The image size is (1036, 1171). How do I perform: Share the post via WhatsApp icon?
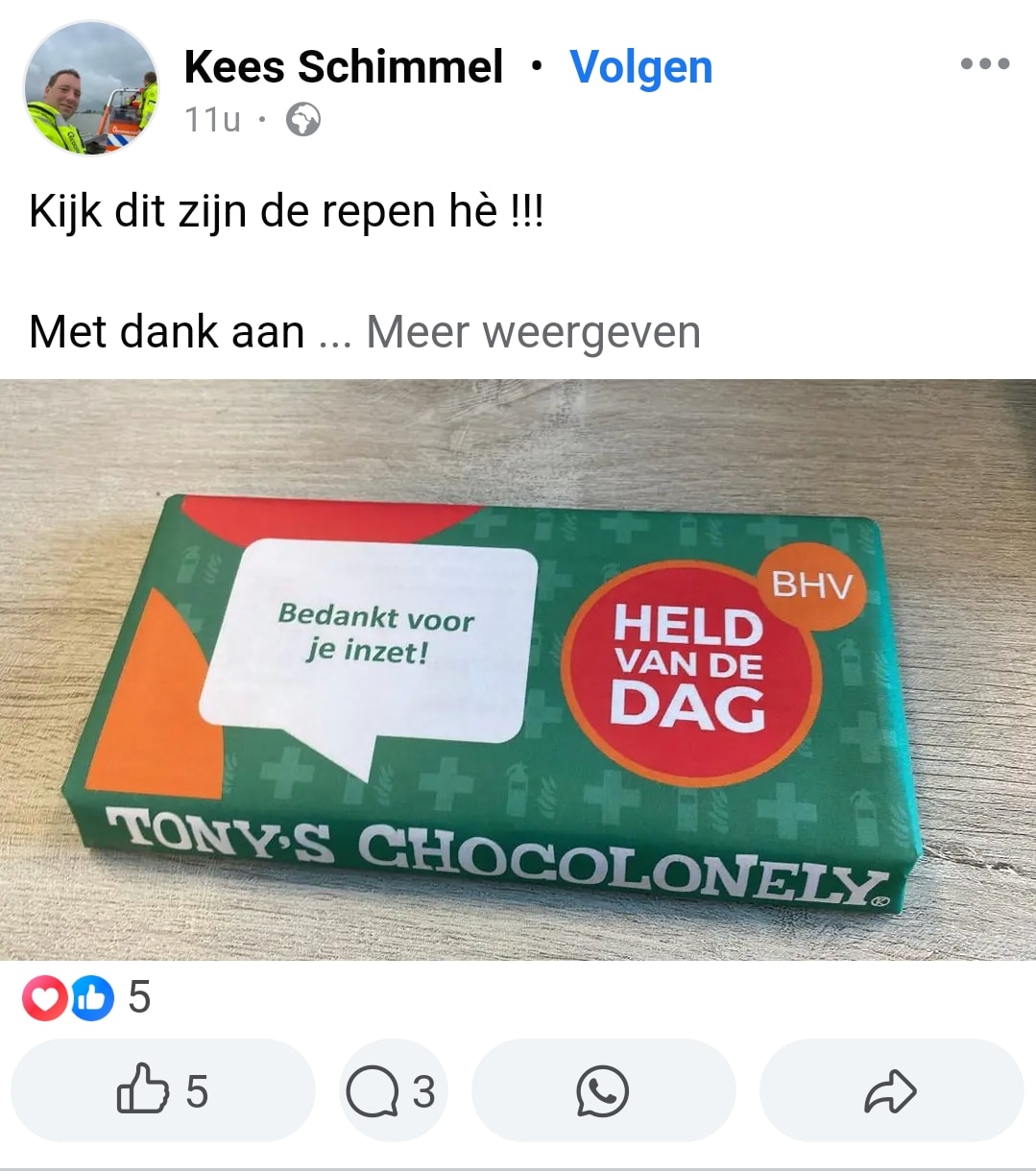pos(603,1091)
